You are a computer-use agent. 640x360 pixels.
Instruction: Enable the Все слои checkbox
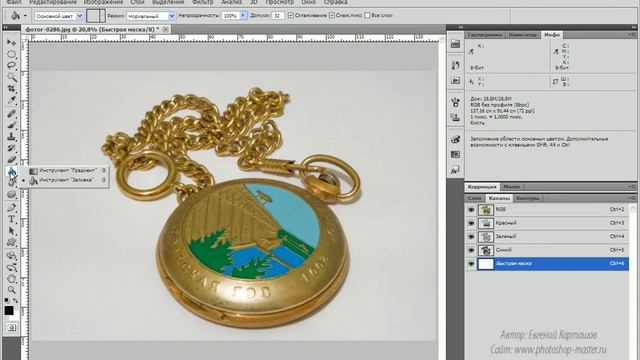(x=367, y=16)
